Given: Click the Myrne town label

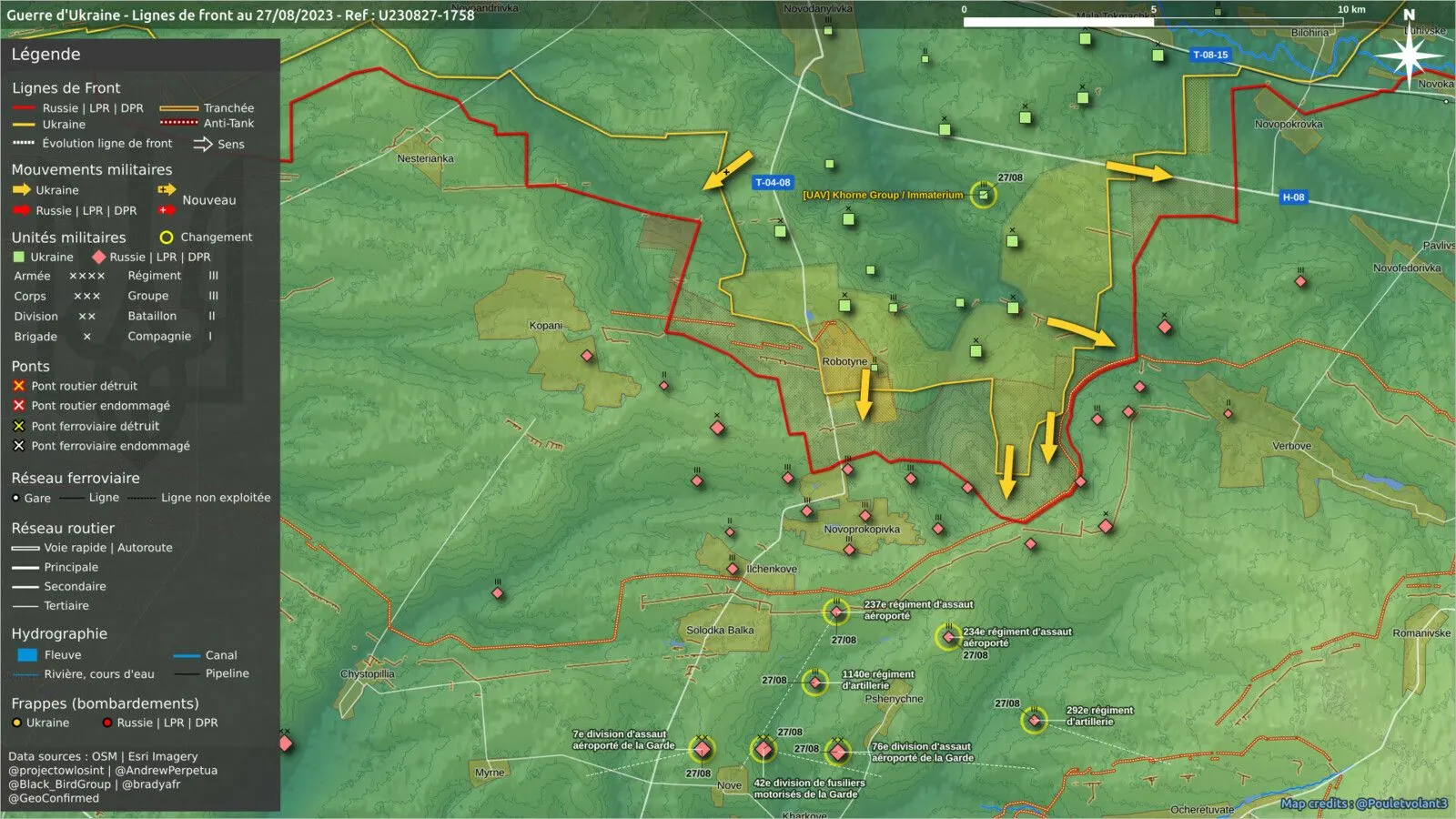Looking at the screenshot, I should click(x=490, y=773).
